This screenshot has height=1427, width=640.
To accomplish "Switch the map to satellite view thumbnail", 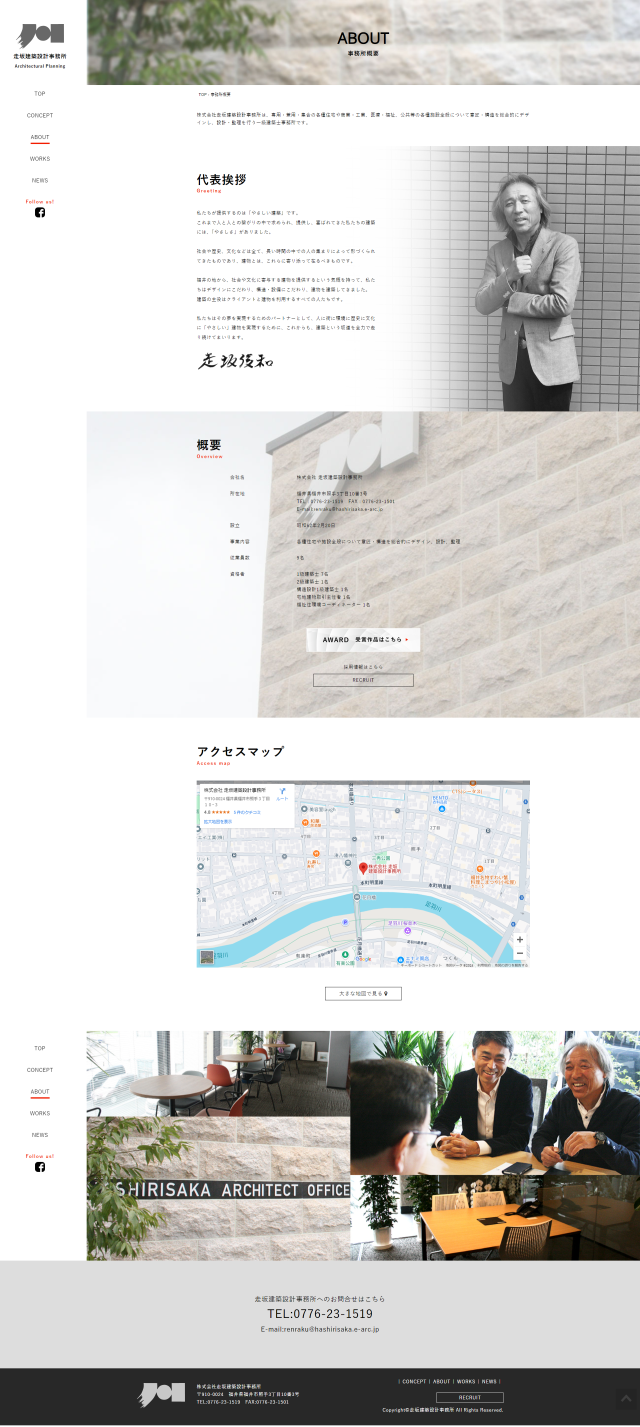I will (207, 957).
